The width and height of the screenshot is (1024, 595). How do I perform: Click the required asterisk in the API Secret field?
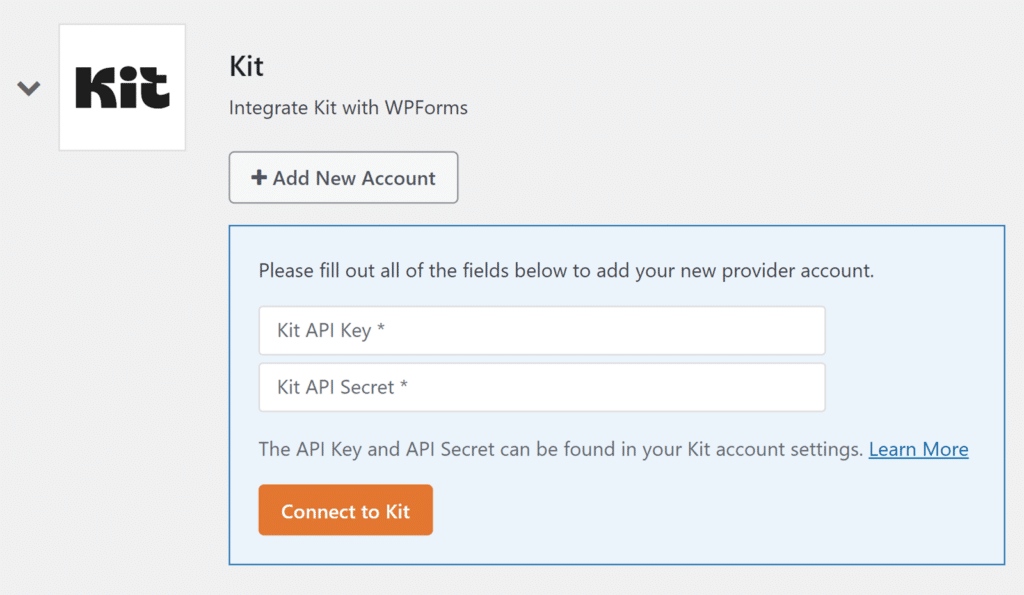pos(404,387)
